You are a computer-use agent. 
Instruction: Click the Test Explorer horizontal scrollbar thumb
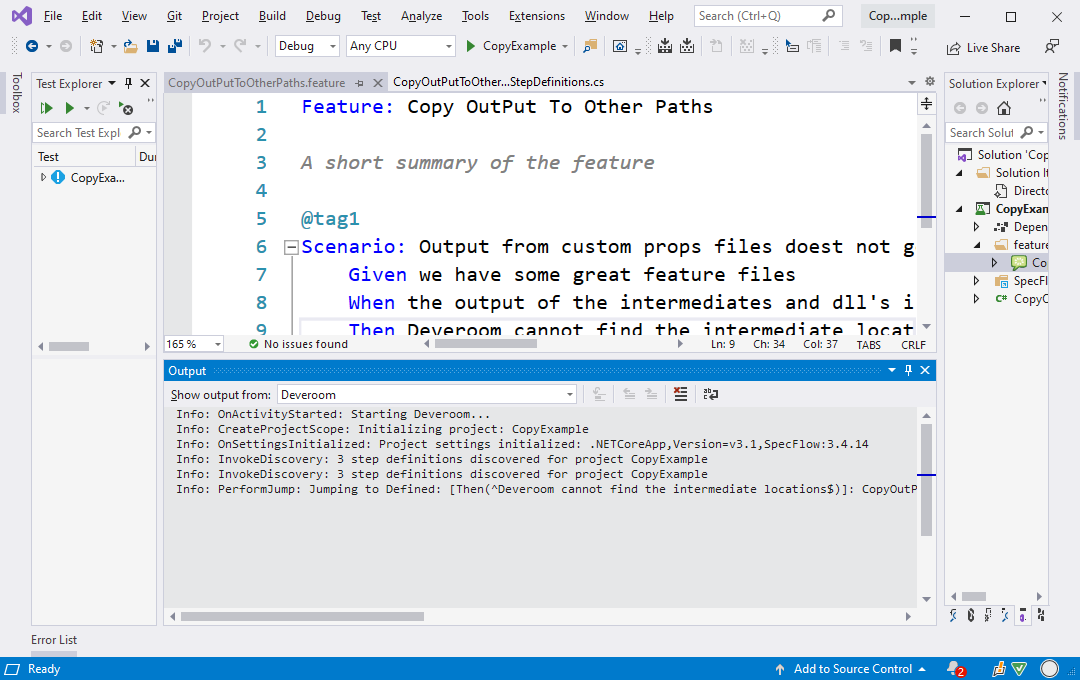tap(68, 347)
